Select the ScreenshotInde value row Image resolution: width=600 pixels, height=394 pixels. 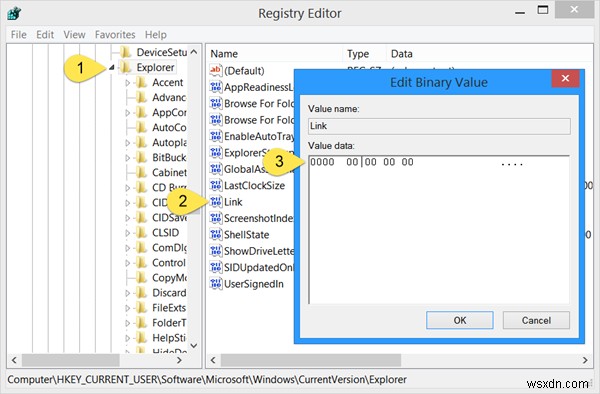252,218
